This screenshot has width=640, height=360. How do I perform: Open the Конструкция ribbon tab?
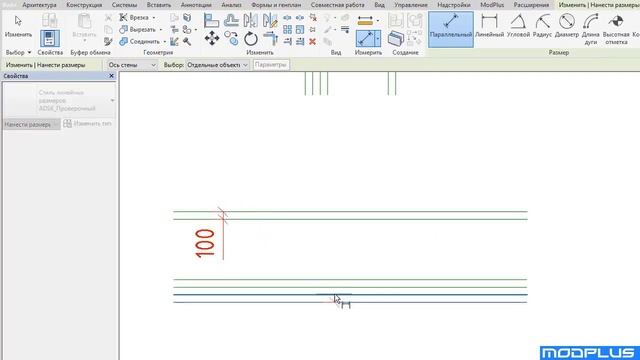pyautogui.click(x=84, y=5)
